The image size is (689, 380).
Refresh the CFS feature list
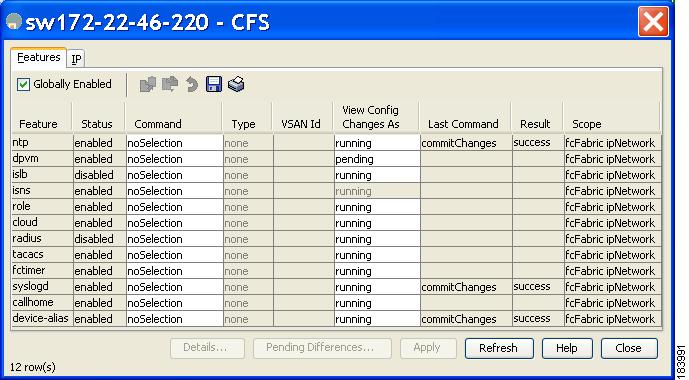pyautogui.click(x=499, y=348)
